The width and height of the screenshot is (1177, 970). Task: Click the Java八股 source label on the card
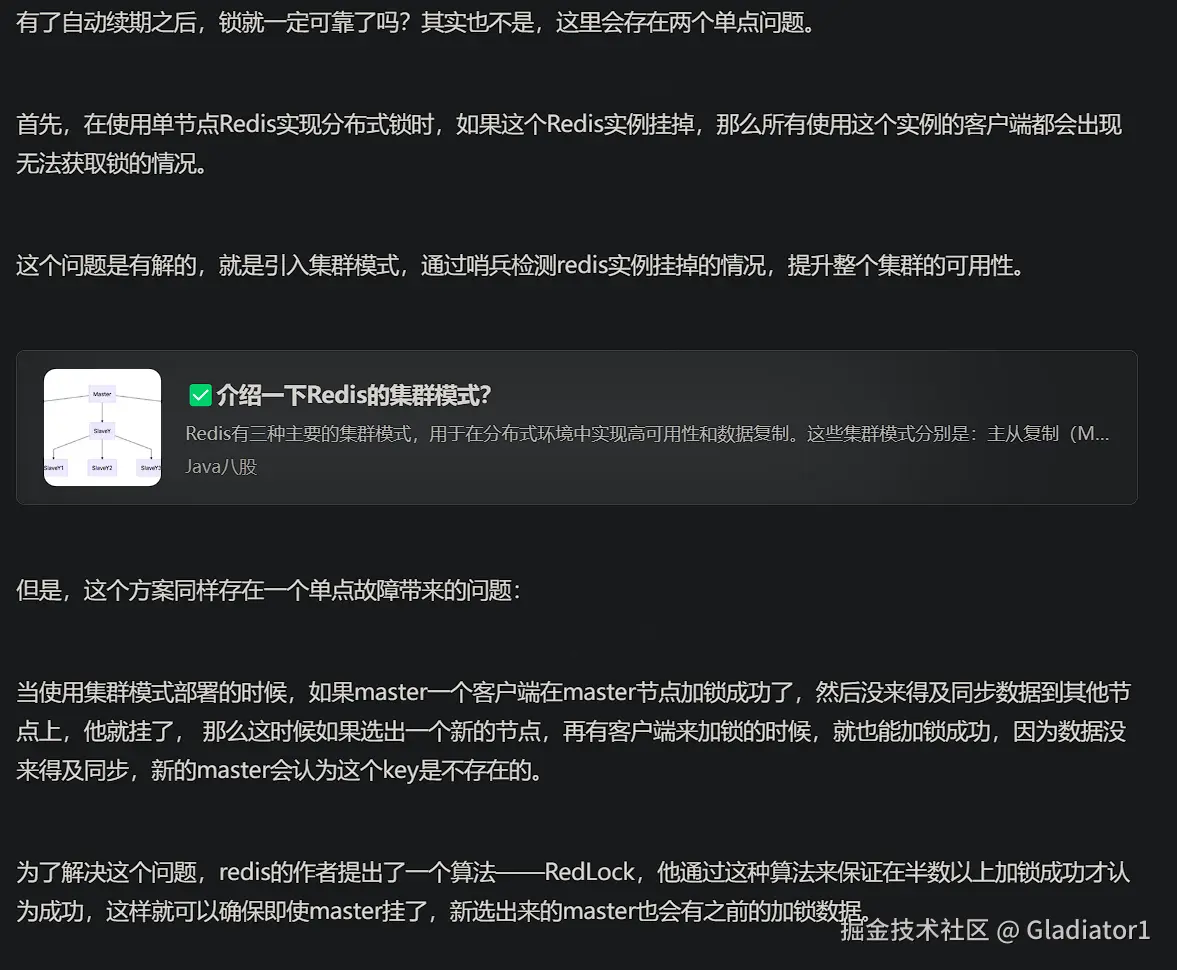click(221, 467)
